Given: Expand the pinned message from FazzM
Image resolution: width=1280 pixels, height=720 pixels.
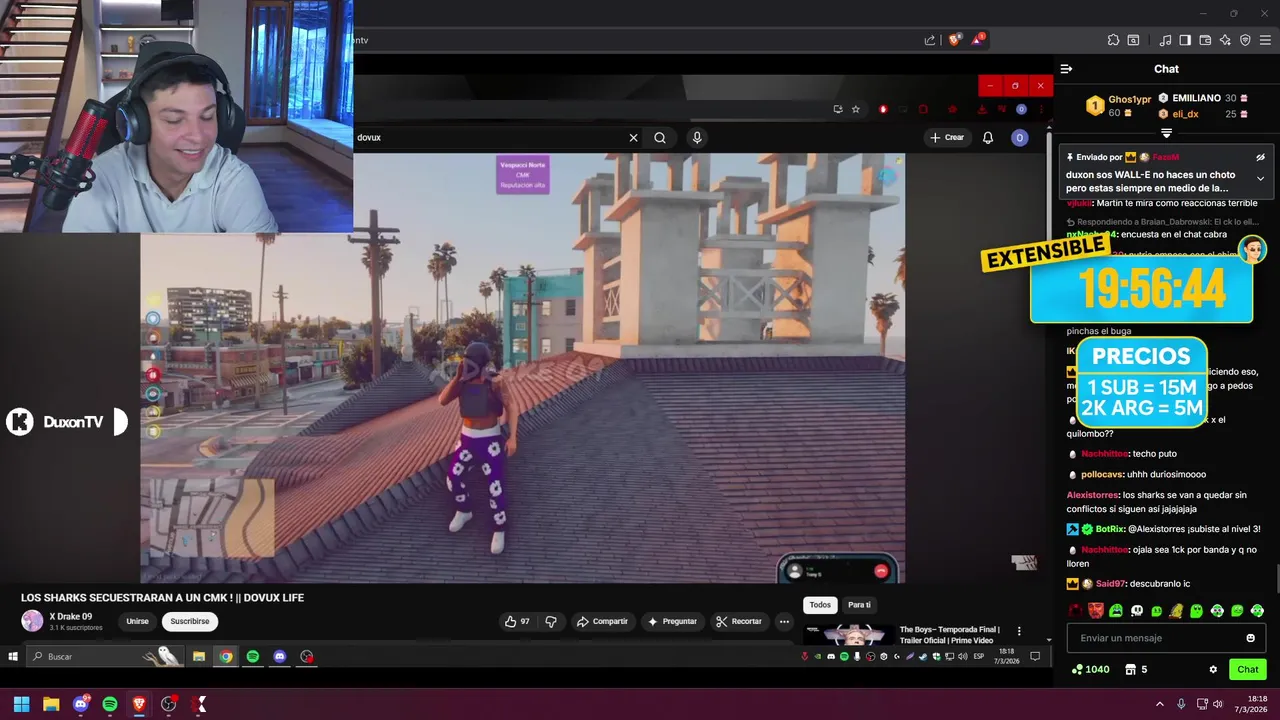Looking at the screenshot, I should [1260, 178].
